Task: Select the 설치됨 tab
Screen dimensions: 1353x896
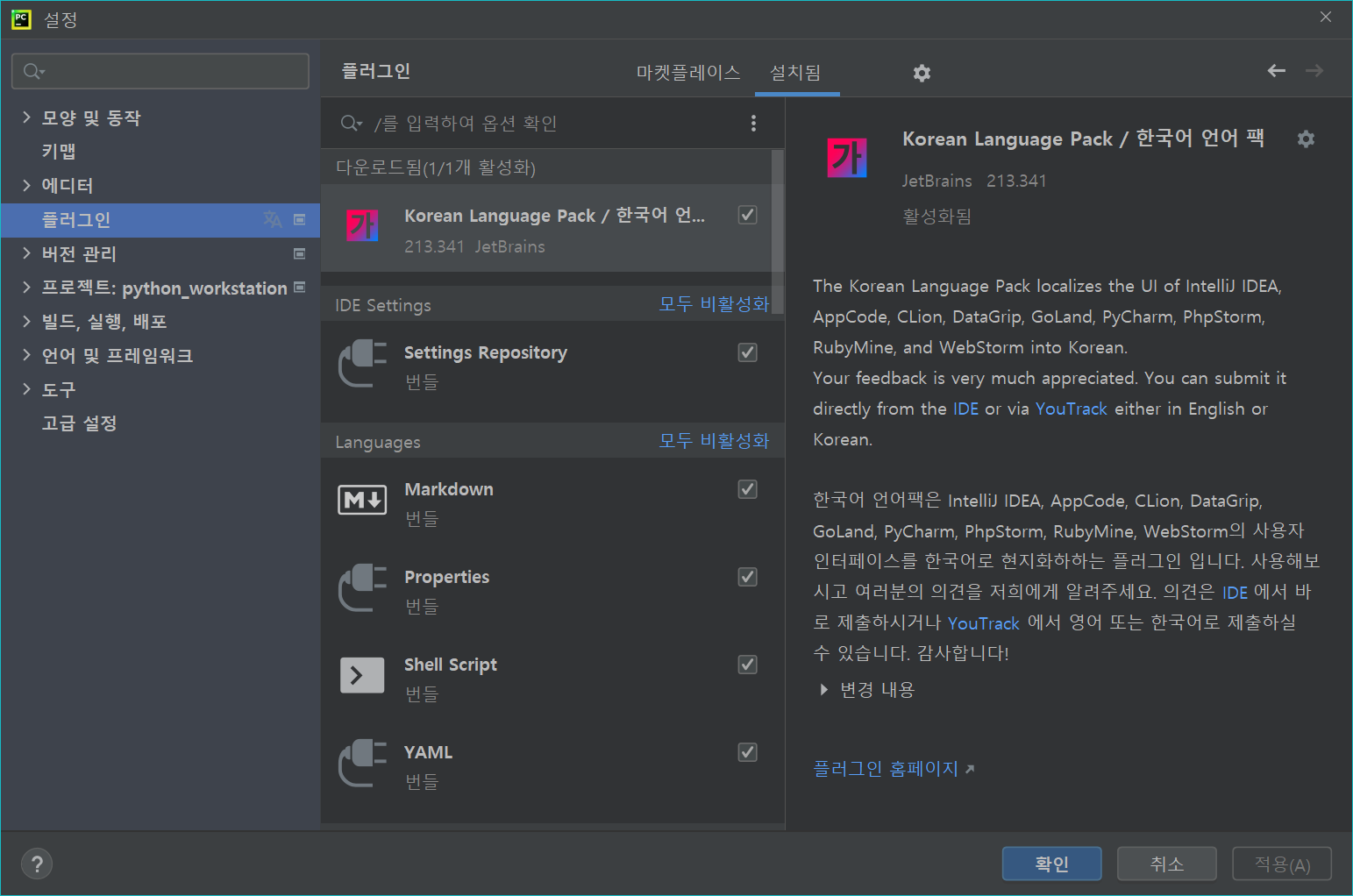Action: [x=795, y=73]
